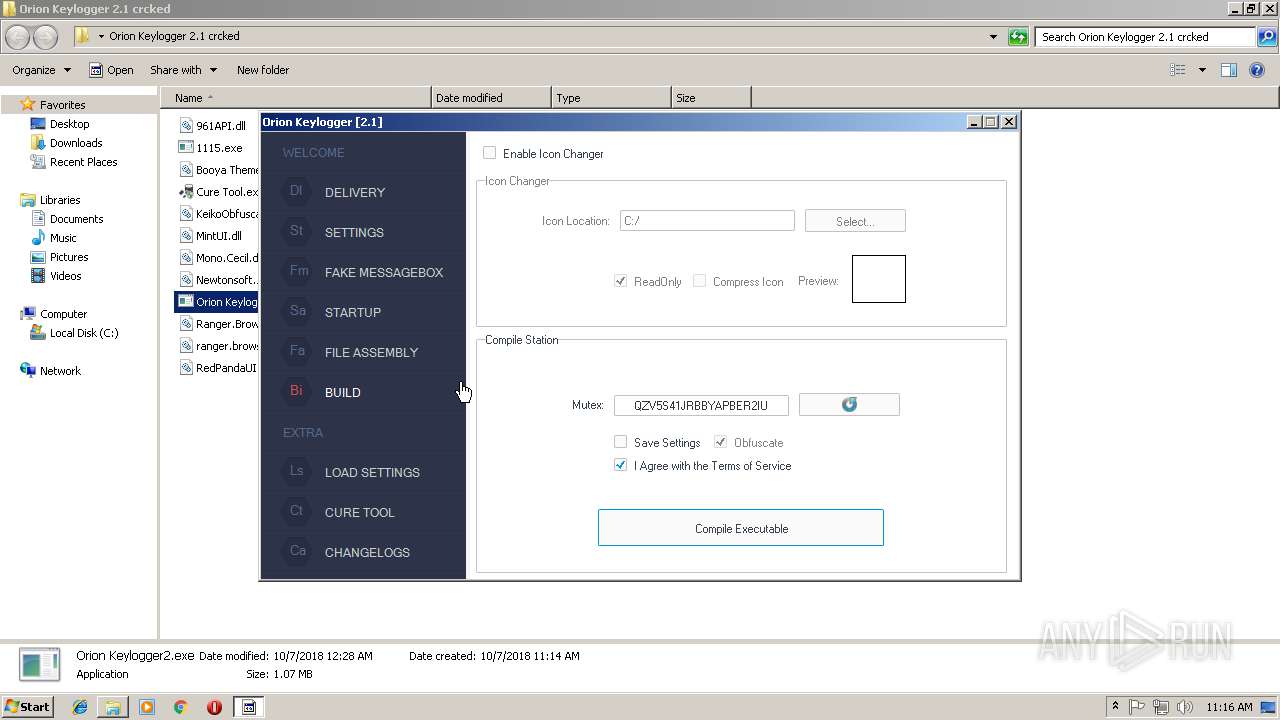
Task: Open the FILE ASSEMBLY section
Action: (371, 352)
